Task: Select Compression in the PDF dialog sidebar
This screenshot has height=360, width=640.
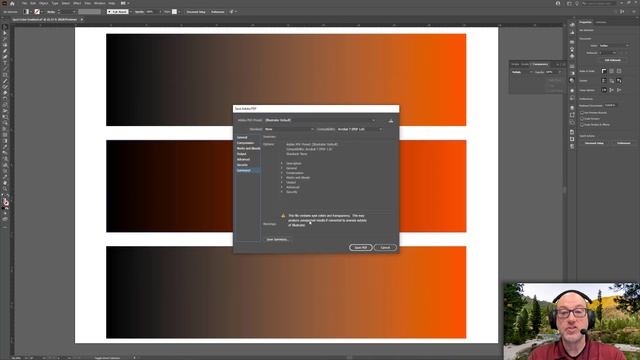Action: (245, 143)
